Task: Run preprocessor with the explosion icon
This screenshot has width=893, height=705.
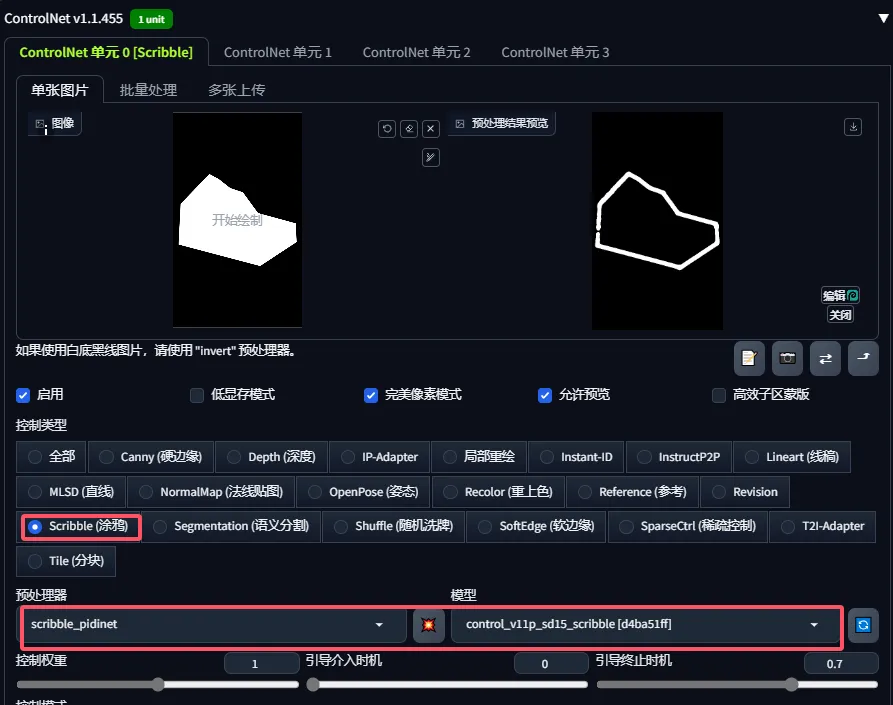Action: (x=428, y=625)
